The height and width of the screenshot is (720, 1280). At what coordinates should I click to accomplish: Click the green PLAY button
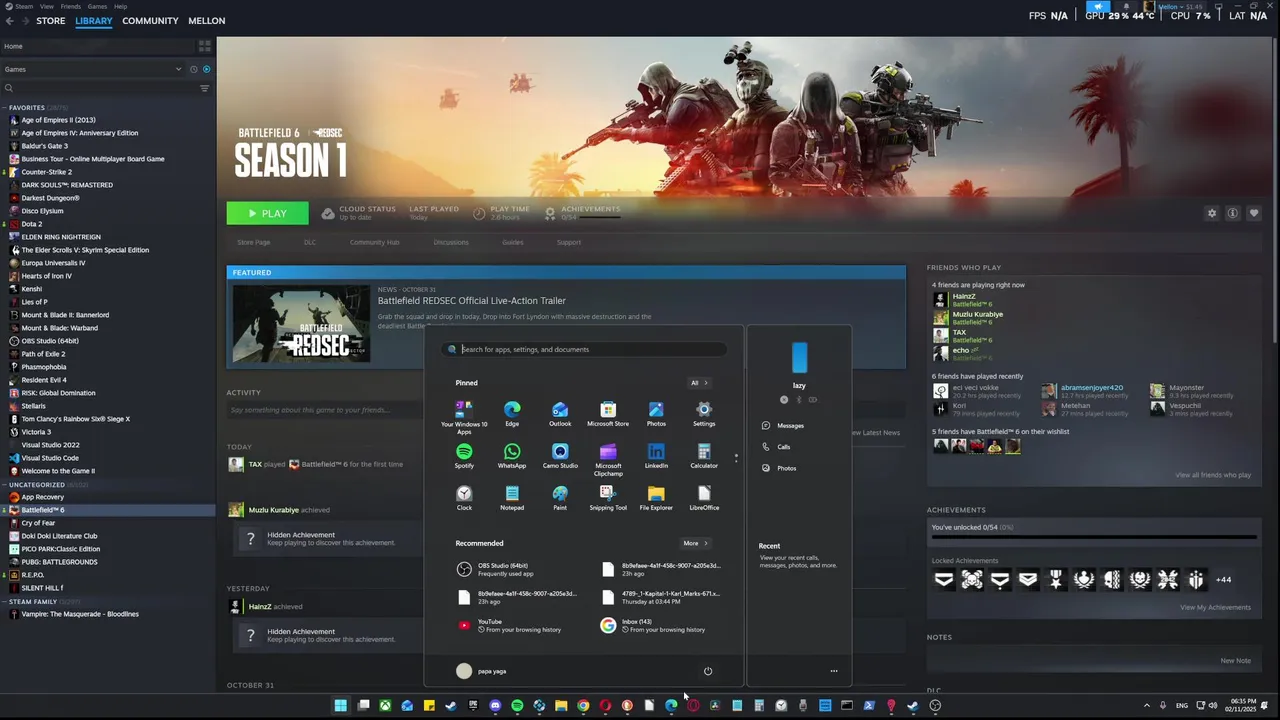267,213
